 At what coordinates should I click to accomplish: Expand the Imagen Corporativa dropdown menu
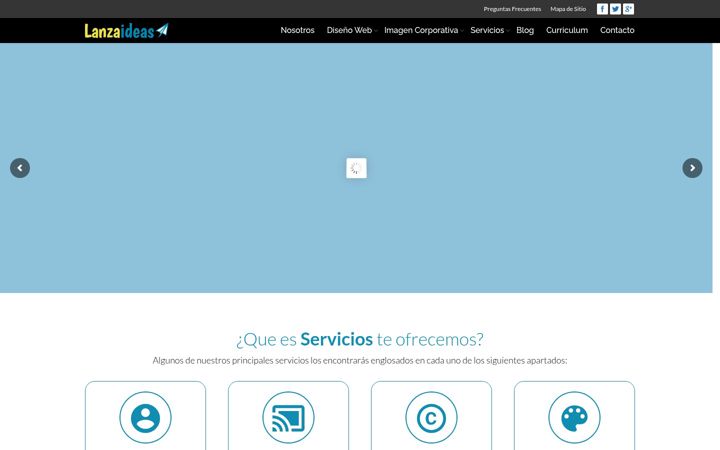(x=423, y=30)
